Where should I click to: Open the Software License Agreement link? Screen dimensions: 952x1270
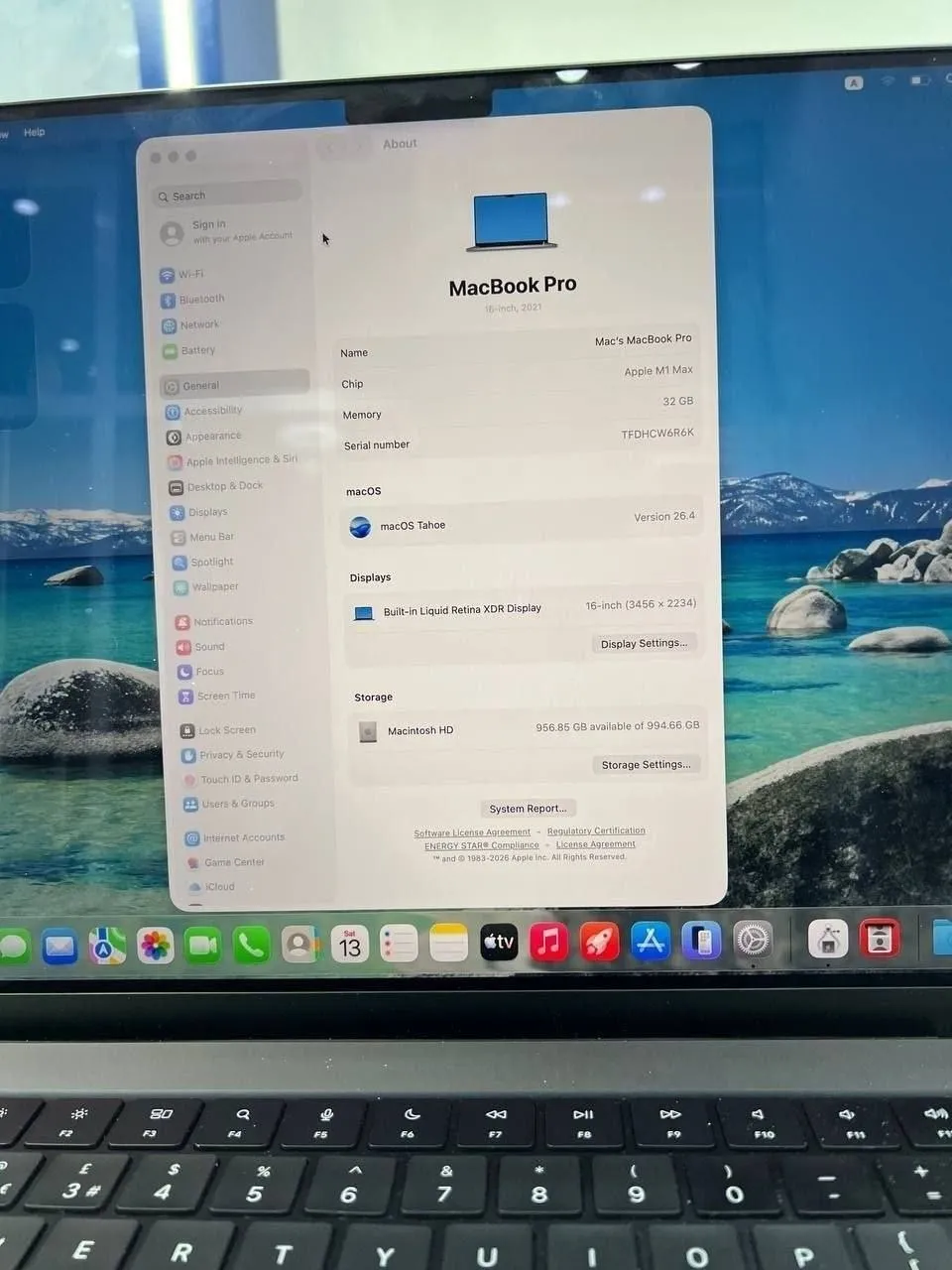[x=472, y=833]
